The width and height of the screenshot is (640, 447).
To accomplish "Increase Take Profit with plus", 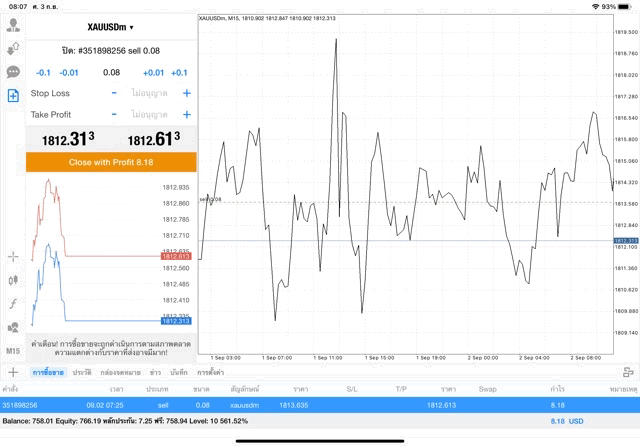I will click(x=187, y=114).
